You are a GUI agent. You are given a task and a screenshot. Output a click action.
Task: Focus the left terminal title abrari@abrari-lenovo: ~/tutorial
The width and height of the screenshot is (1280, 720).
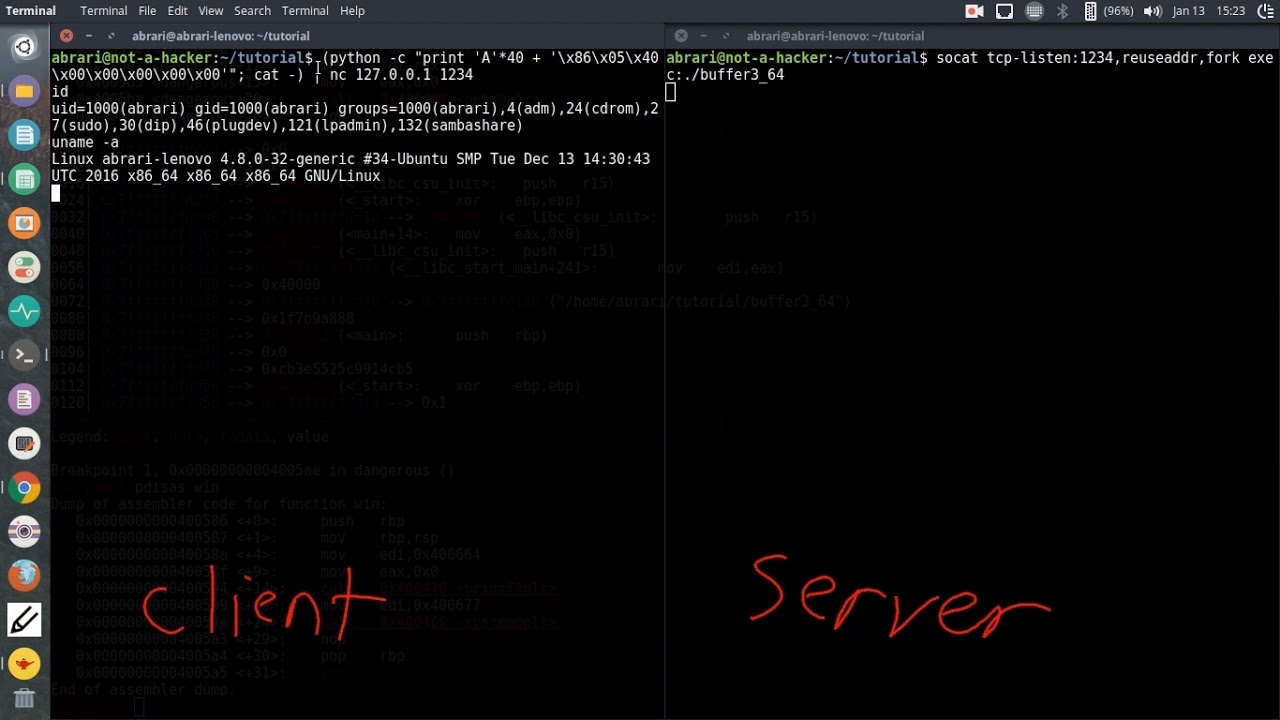click(x=220, y=36)
